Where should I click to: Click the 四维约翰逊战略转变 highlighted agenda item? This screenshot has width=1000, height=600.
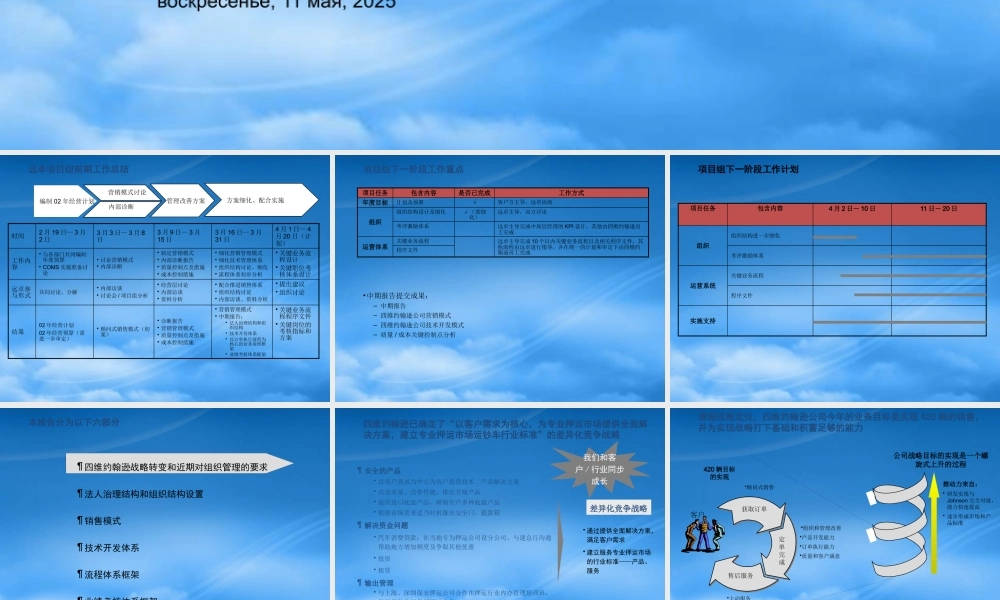(x=179, y=465)
